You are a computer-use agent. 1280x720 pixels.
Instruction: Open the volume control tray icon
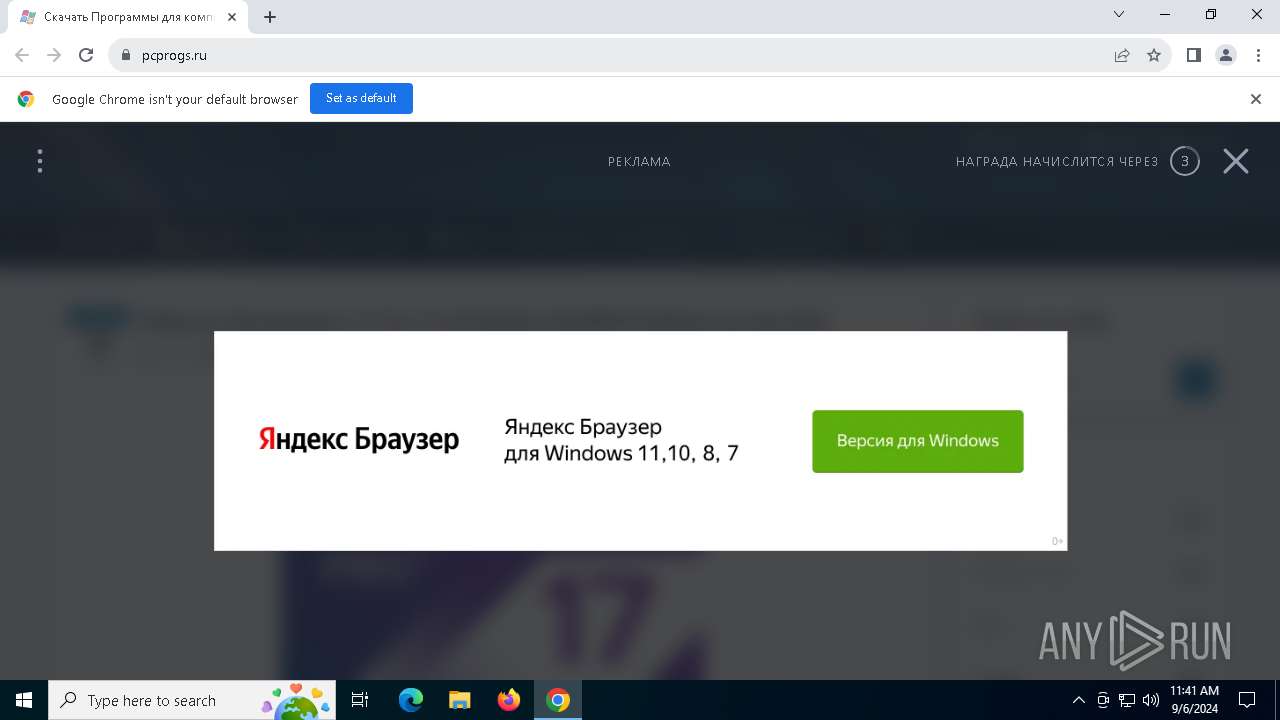pyautogui.click(x=1151, y=700)
